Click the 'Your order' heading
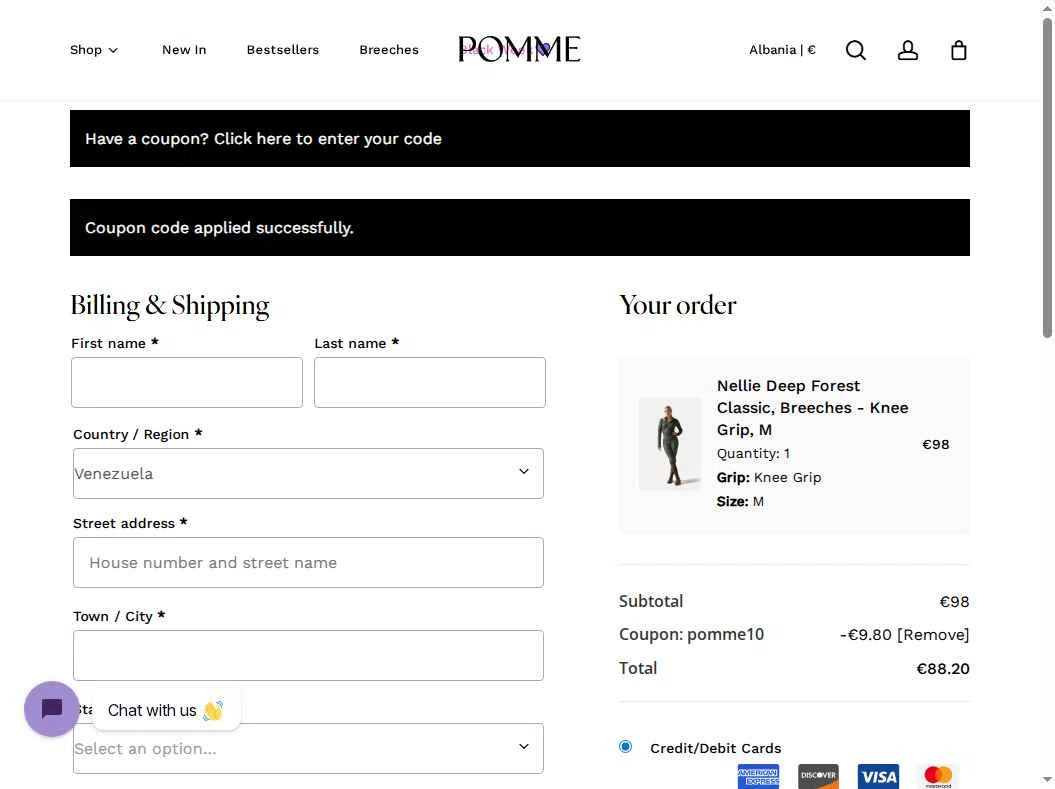The image size is (1055, 789). click(x=678, y=305)
